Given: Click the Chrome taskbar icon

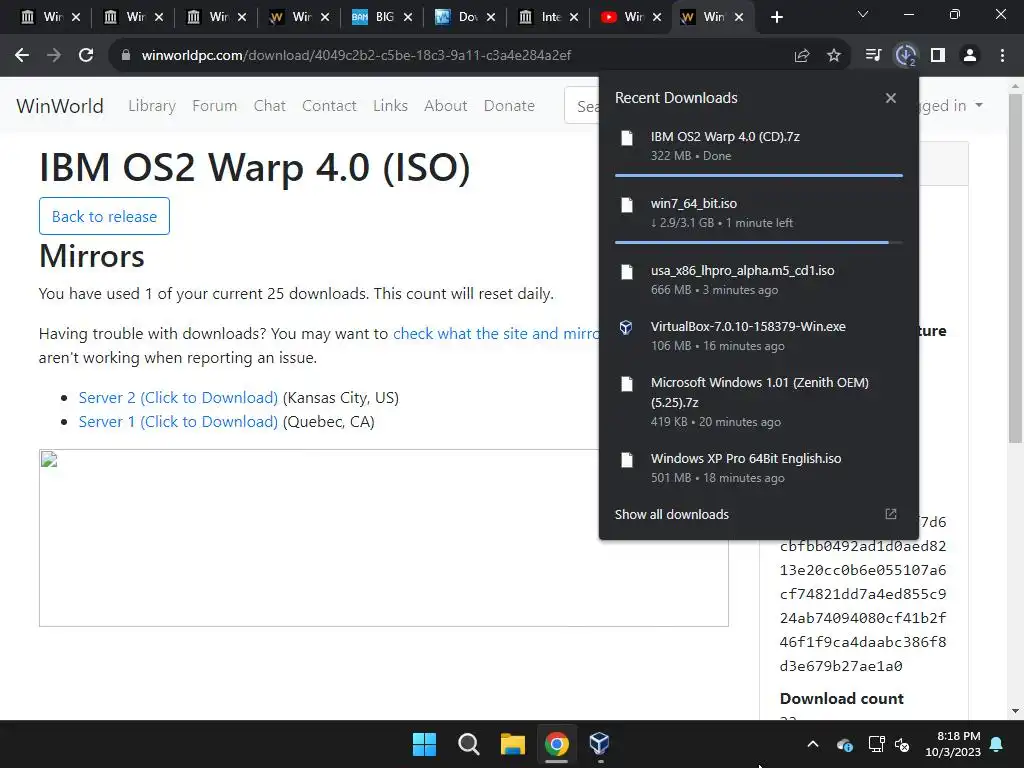Looking at the screenshot, I should pyautogui.click(x=556, y=744).
